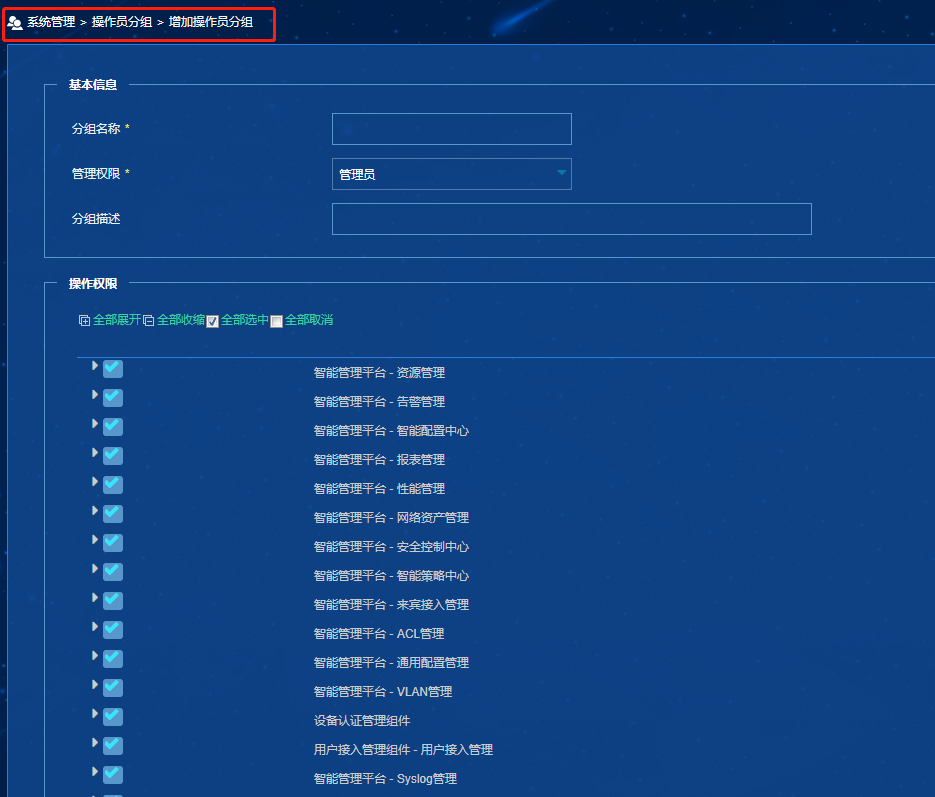
Task: Expand the 安全控制中心 tree node
Action: click(95, 539)
